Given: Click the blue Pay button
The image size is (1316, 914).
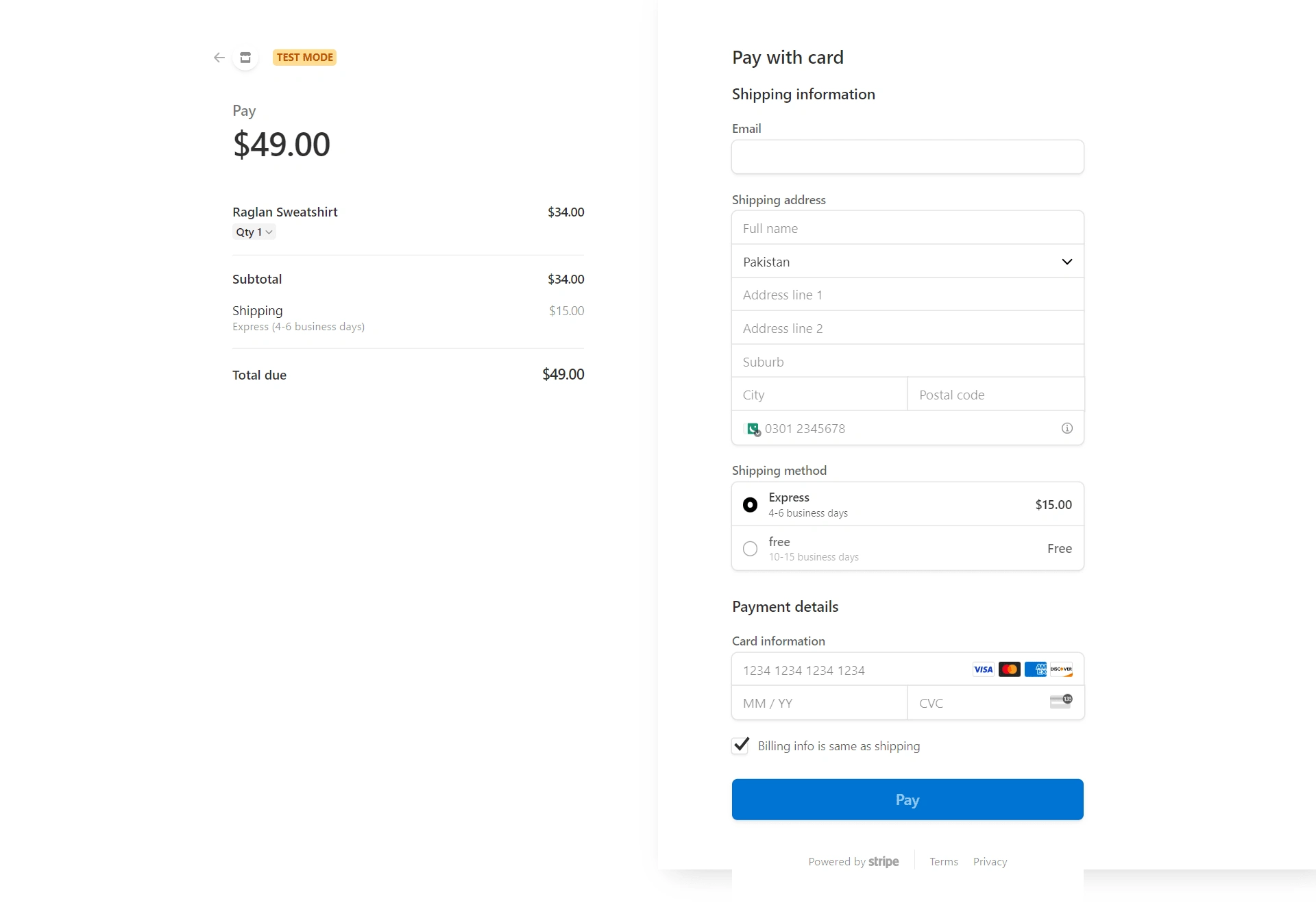Looking at the screenshot, I should tap(907, 800).
